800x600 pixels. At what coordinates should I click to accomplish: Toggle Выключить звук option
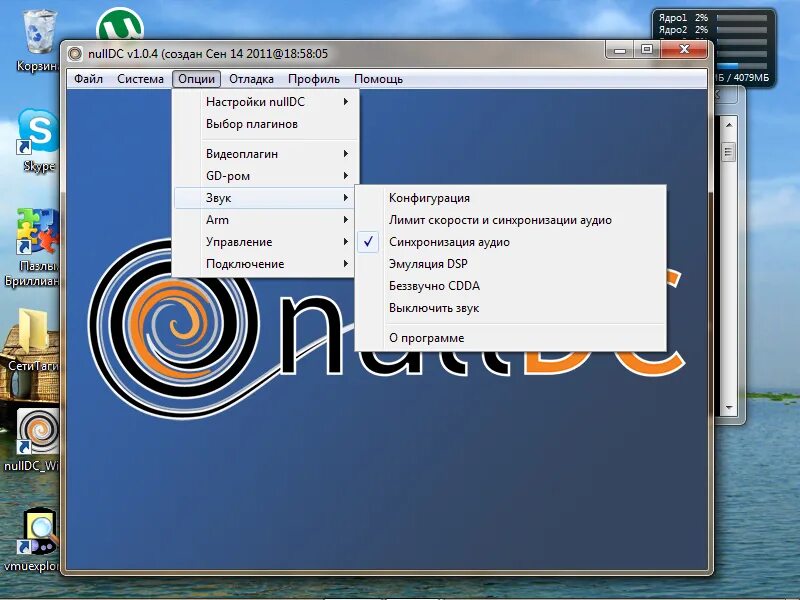tap(511, 308)
